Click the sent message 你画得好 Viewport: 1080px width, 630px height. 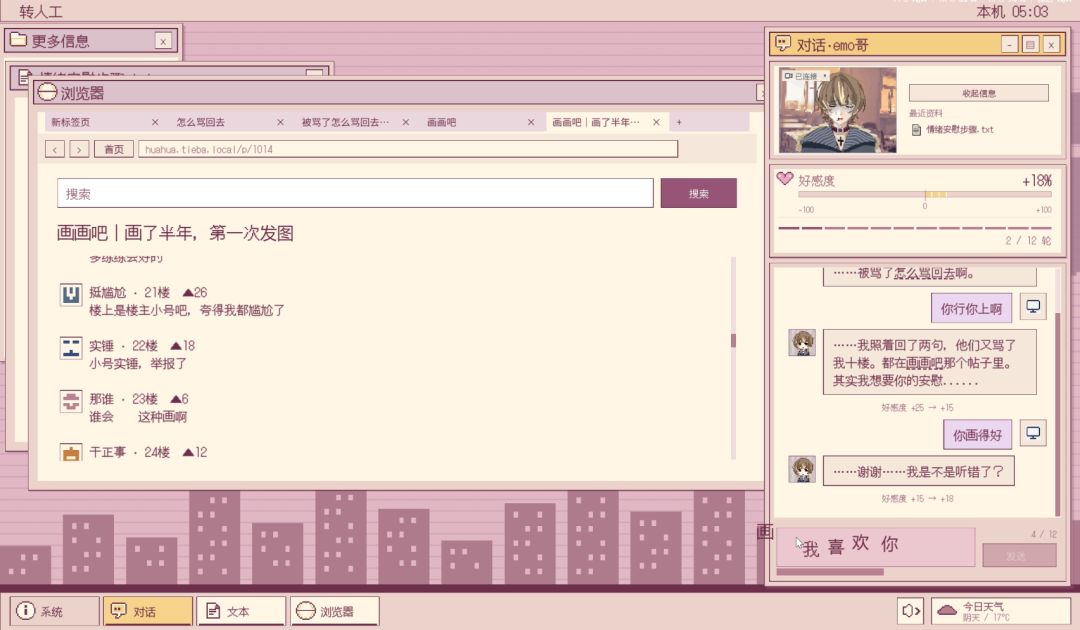(x=977, y=434)
